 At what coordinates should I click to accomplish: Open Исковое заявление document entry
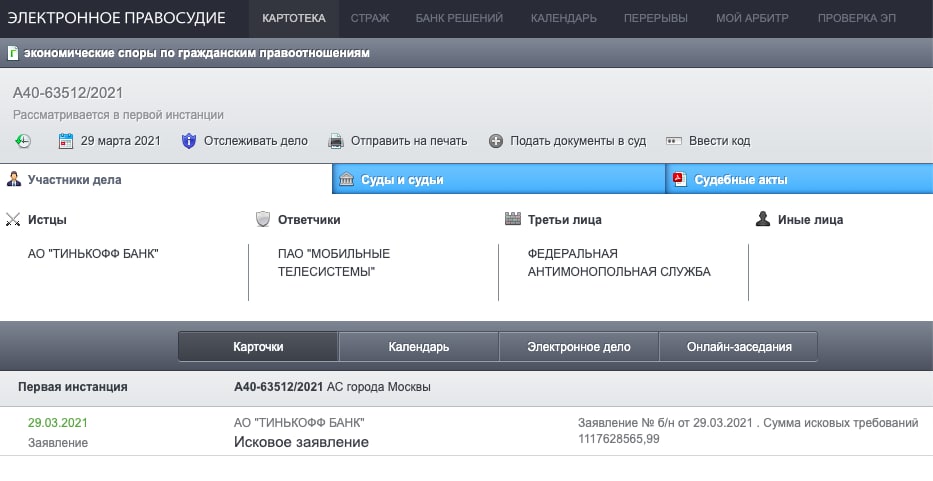(x=301, y=442)
